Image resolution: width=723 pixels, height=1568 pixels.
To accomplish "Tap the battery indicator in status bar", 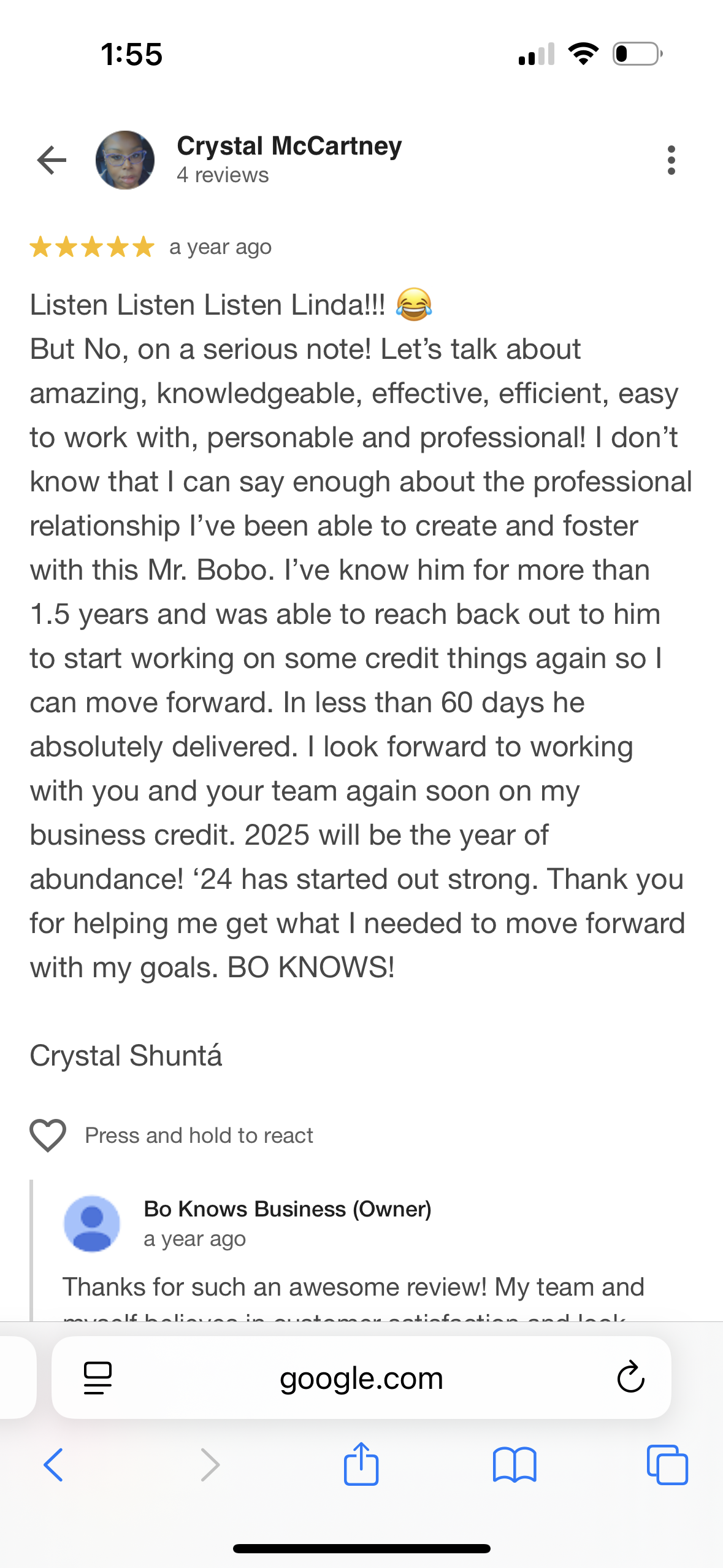I will click(637, 54).
